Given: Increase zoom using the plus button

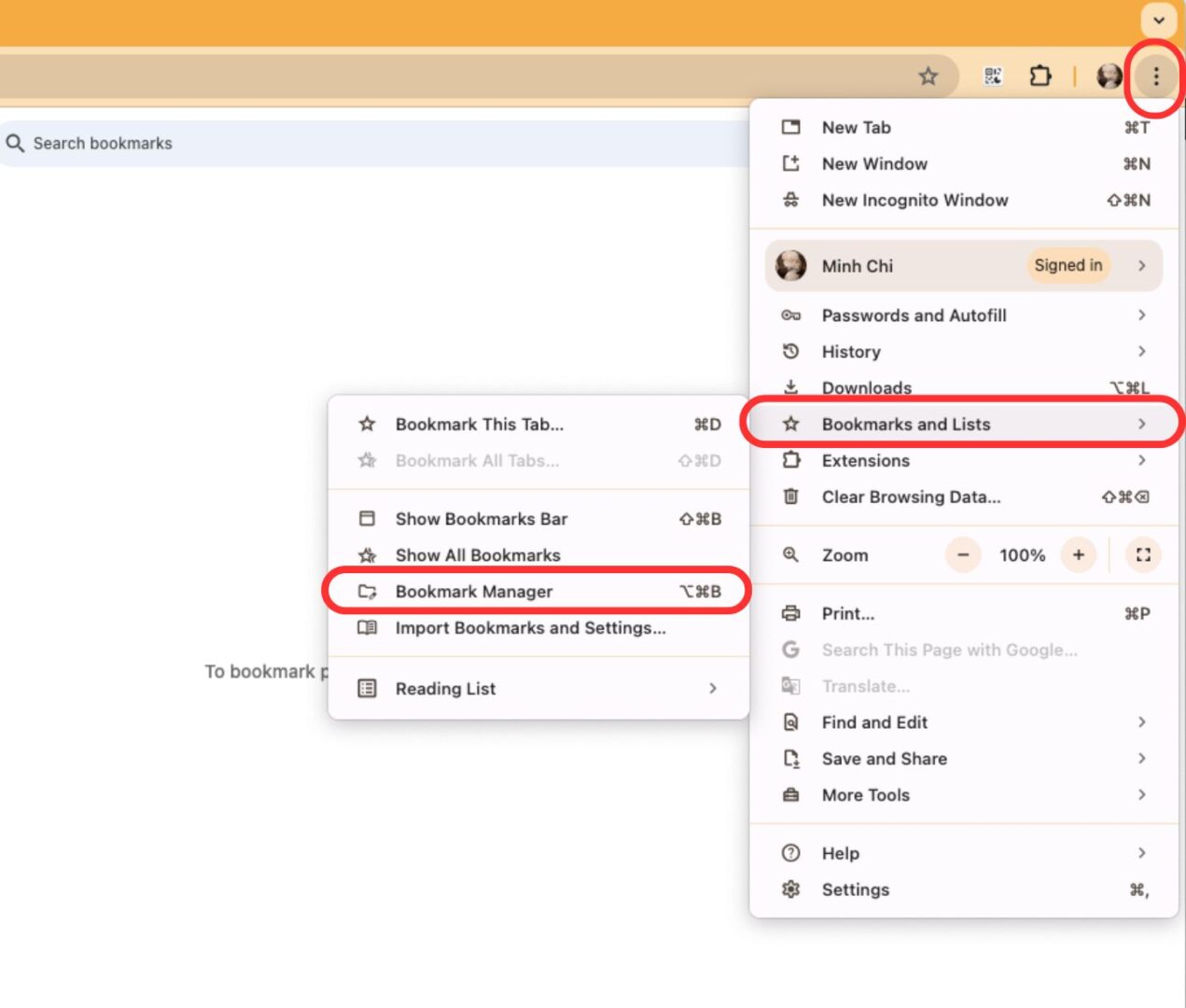Looking at the screenshot, I should (x=1078, y=554).
